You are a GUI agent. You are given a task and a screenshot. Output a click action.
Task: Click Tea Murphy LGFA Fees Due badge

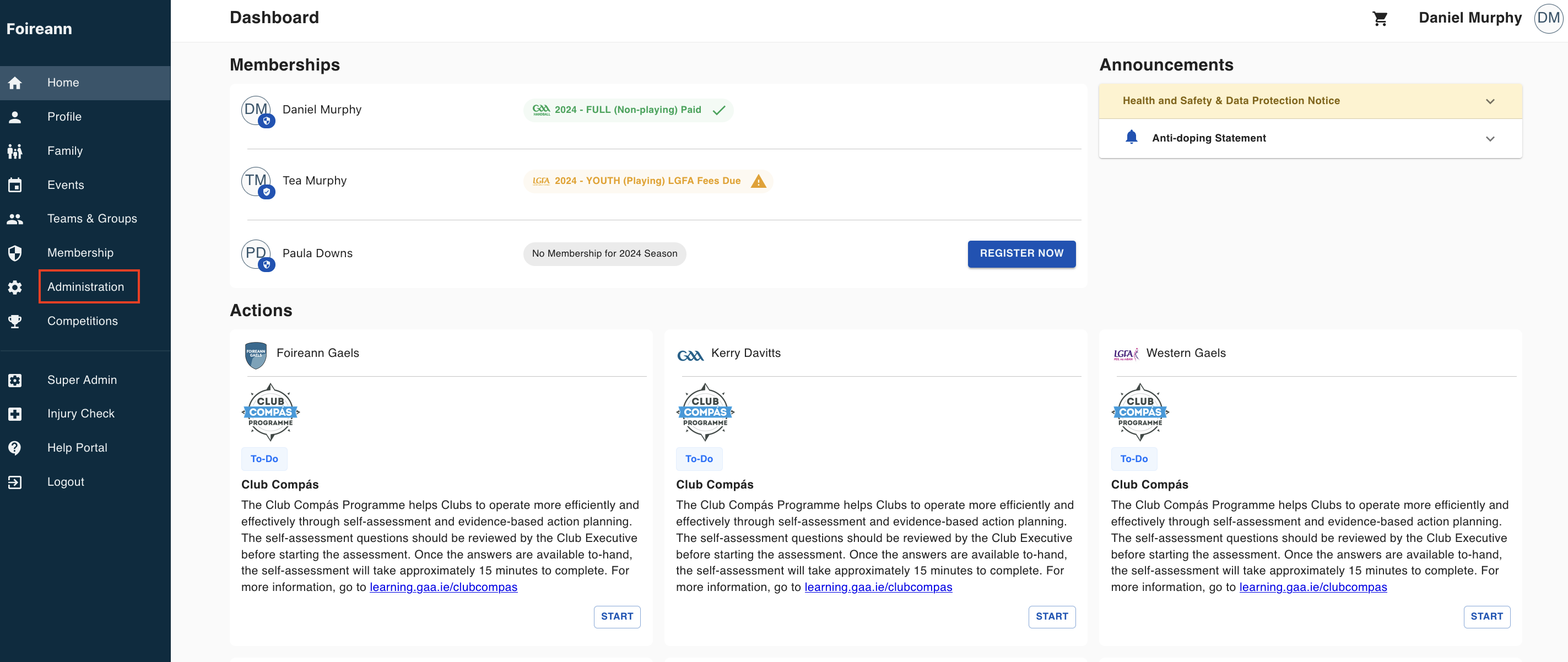pyautogui.click(x=647, y=181)
